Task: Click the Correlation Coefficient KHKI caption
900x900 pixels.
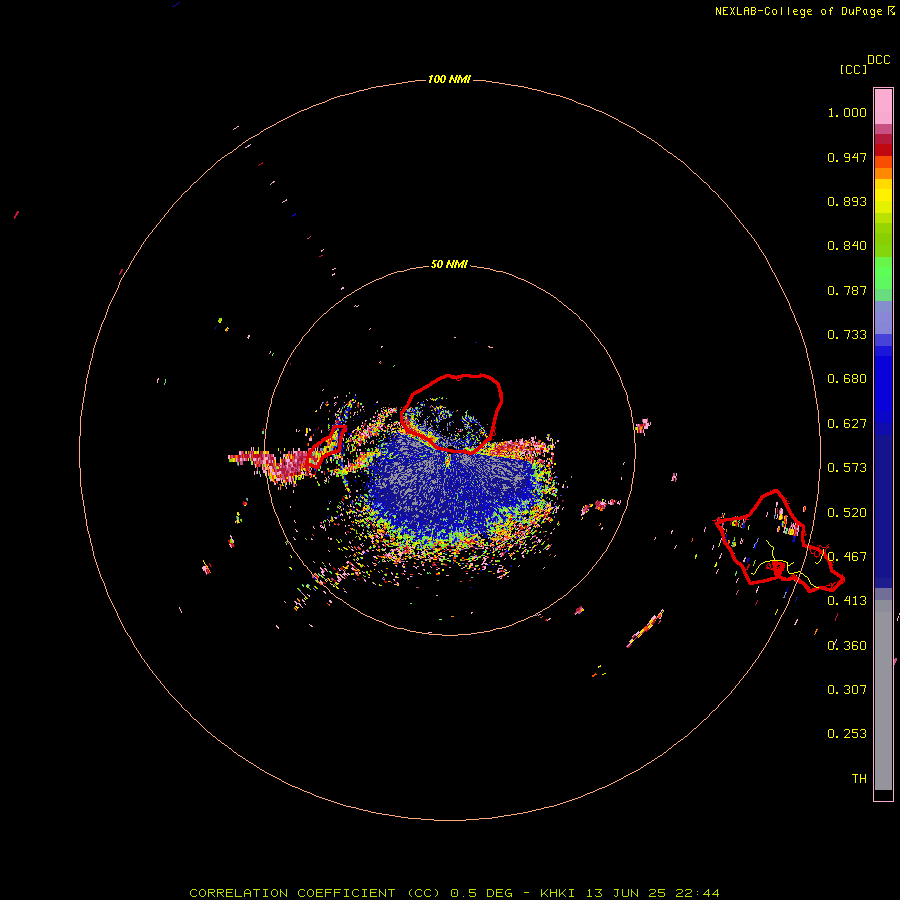Action: (454, 893)
